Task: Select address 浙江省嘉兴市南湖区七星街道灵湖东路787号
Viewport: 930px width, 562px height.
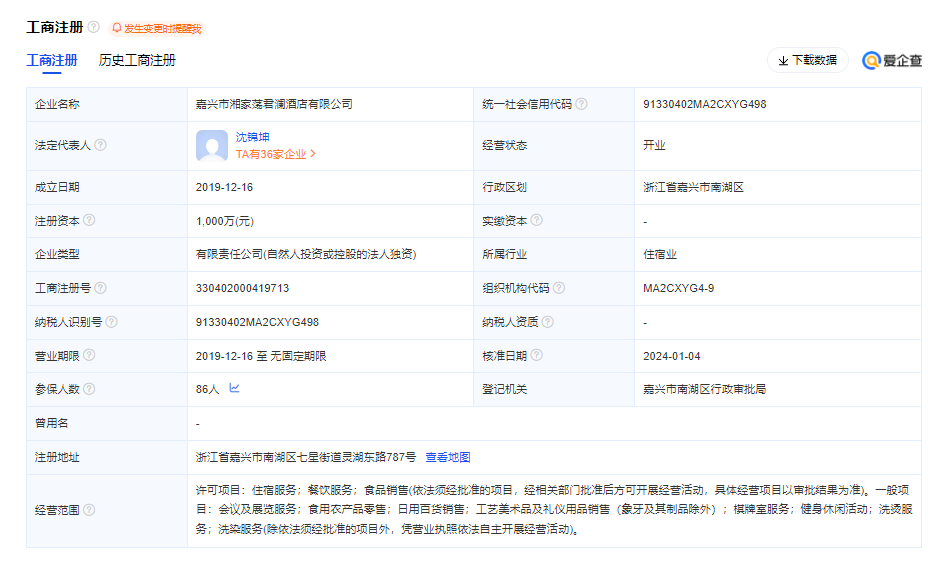Action: (x=306, y=457)
